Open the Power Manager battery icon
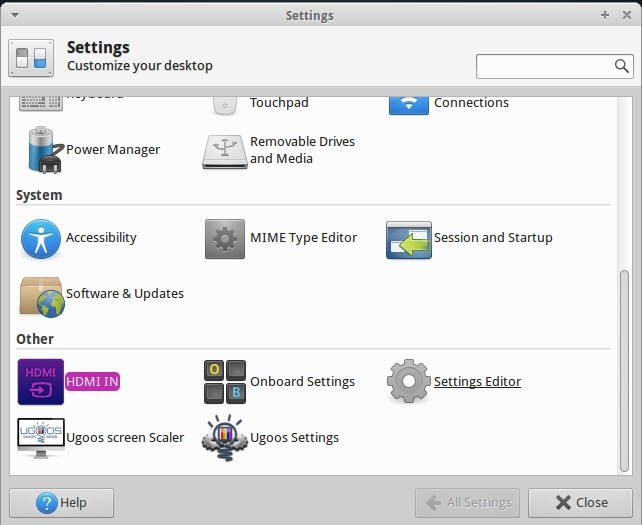Screen dimensions: 642x525 point(40,150)
